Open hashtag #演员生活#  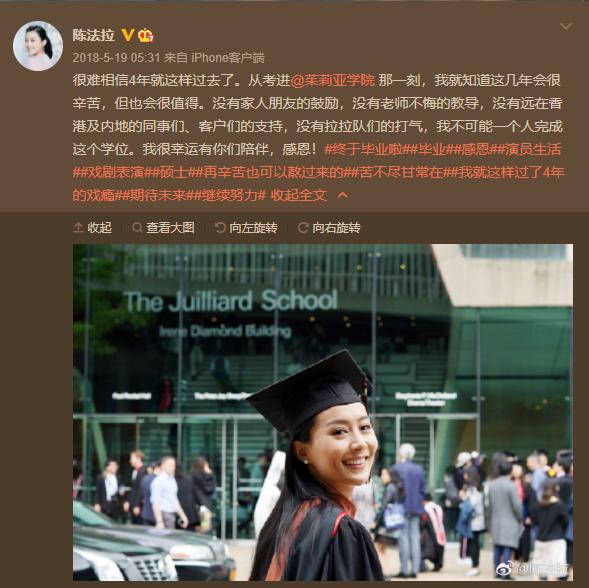click(x=526, y=150)
